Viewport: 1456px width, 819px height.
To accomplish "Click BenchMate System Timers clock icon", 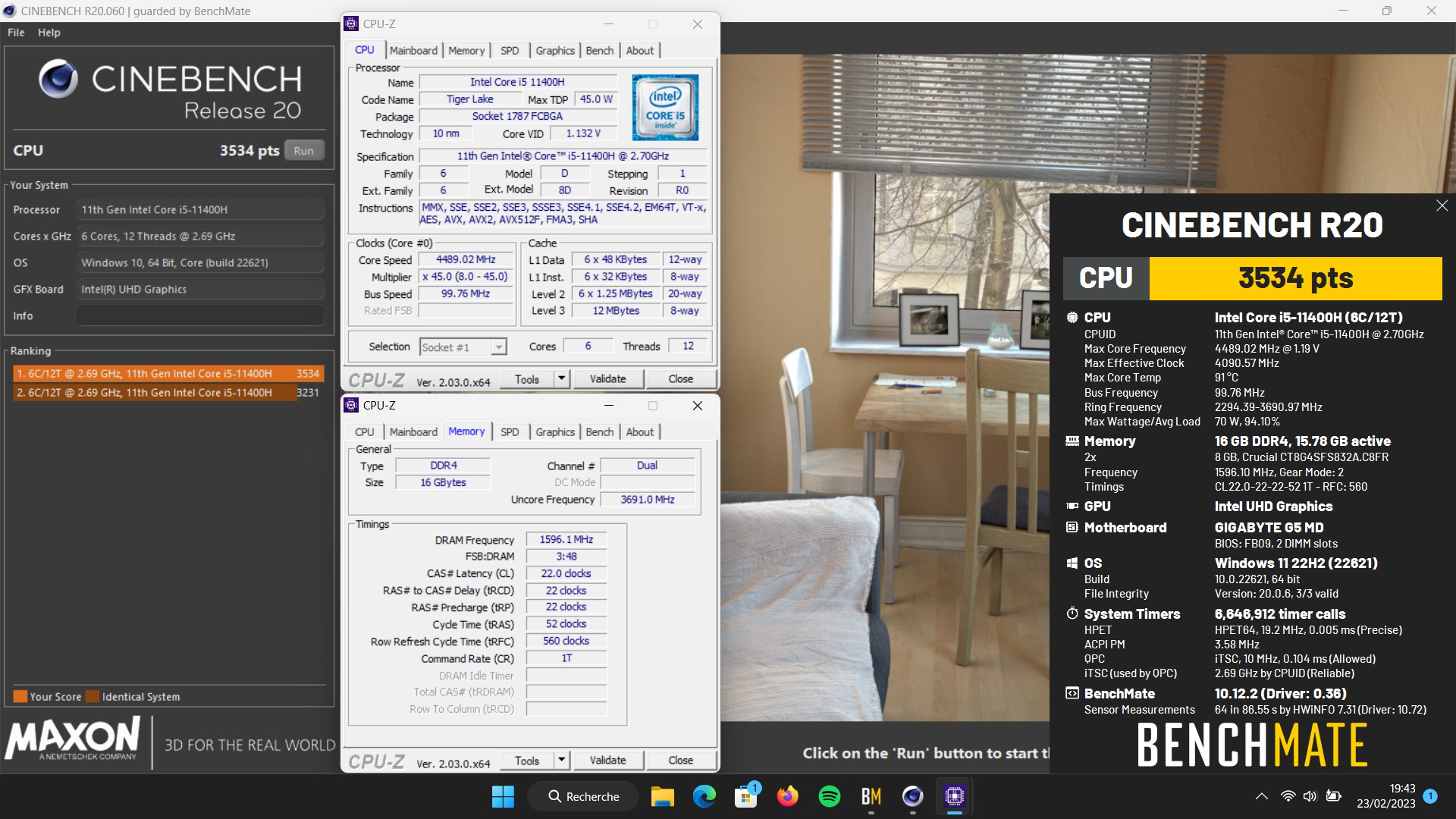I will 1072,613.
